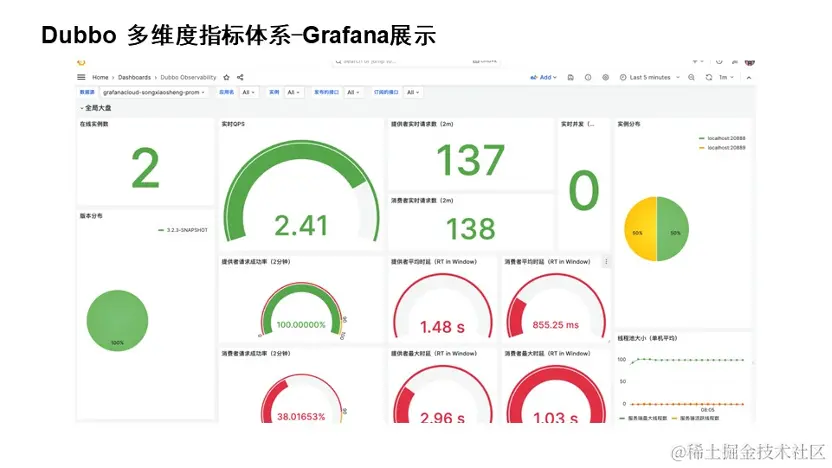832x468 pixels.
Task: Toggle 3.2.3-SNAPSHOT legend entry
Action: [183, 230]
